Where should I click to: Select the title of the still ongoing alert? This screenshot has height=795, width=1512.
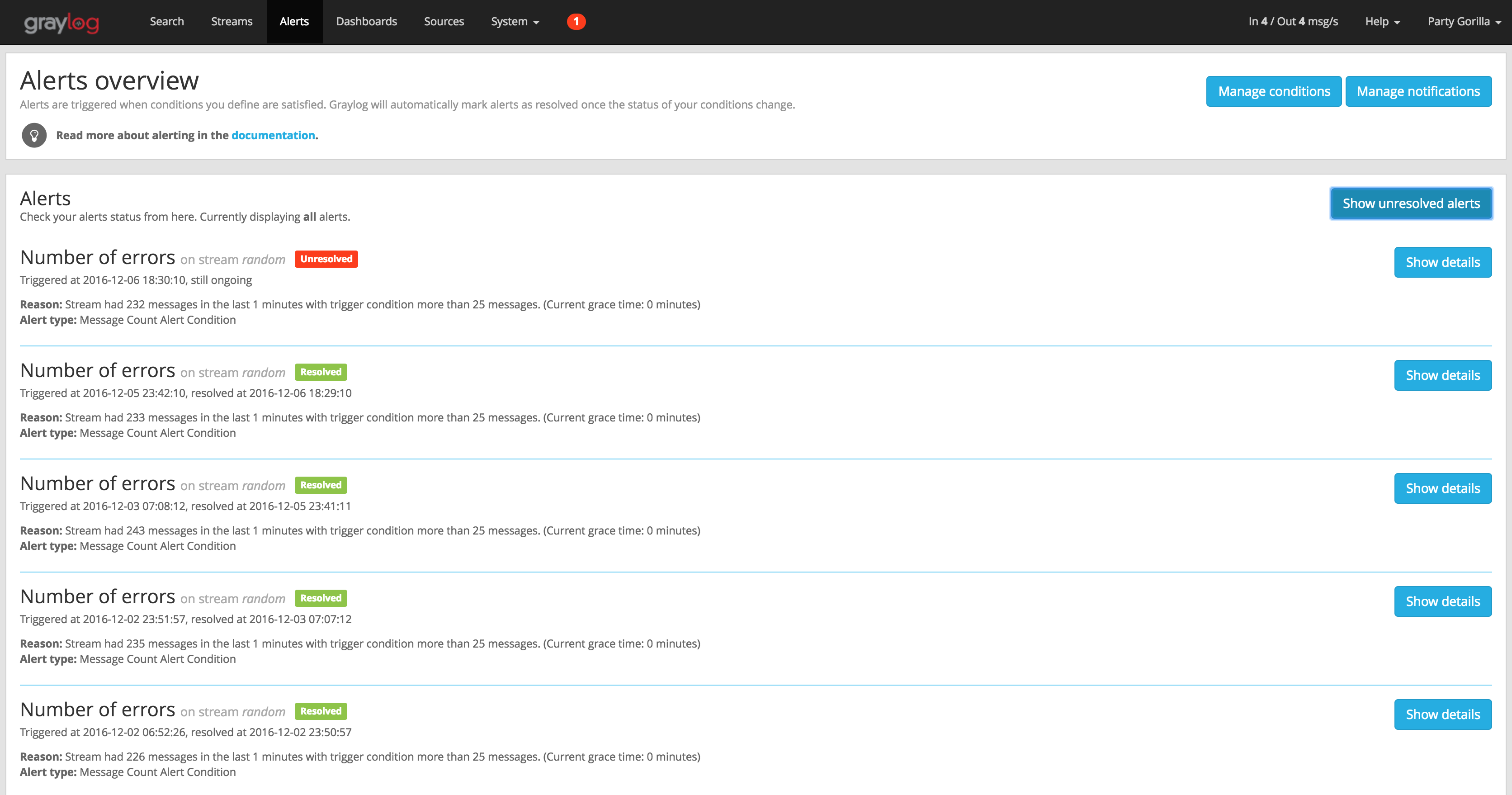click(x=97, y=257)
